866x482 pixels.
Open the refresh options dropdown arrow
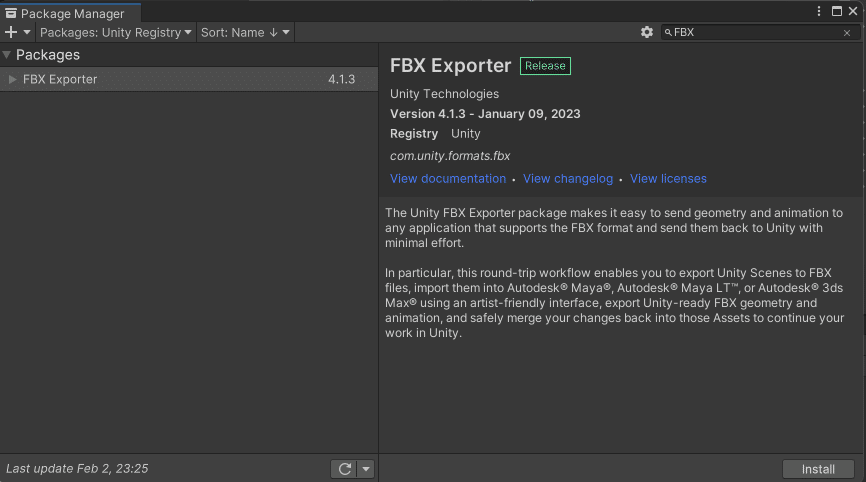pos(366,469)
